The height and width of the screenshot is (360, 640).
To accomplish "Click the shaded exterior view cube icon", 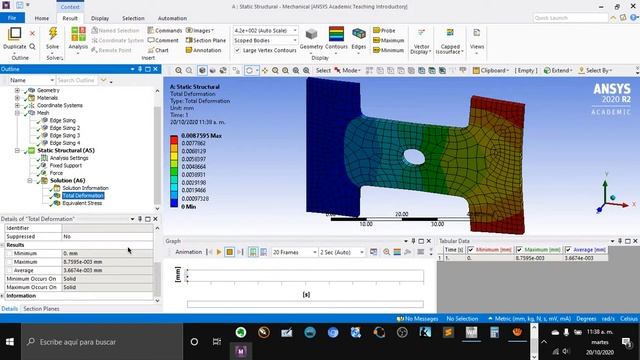I will tap(202, 71).
